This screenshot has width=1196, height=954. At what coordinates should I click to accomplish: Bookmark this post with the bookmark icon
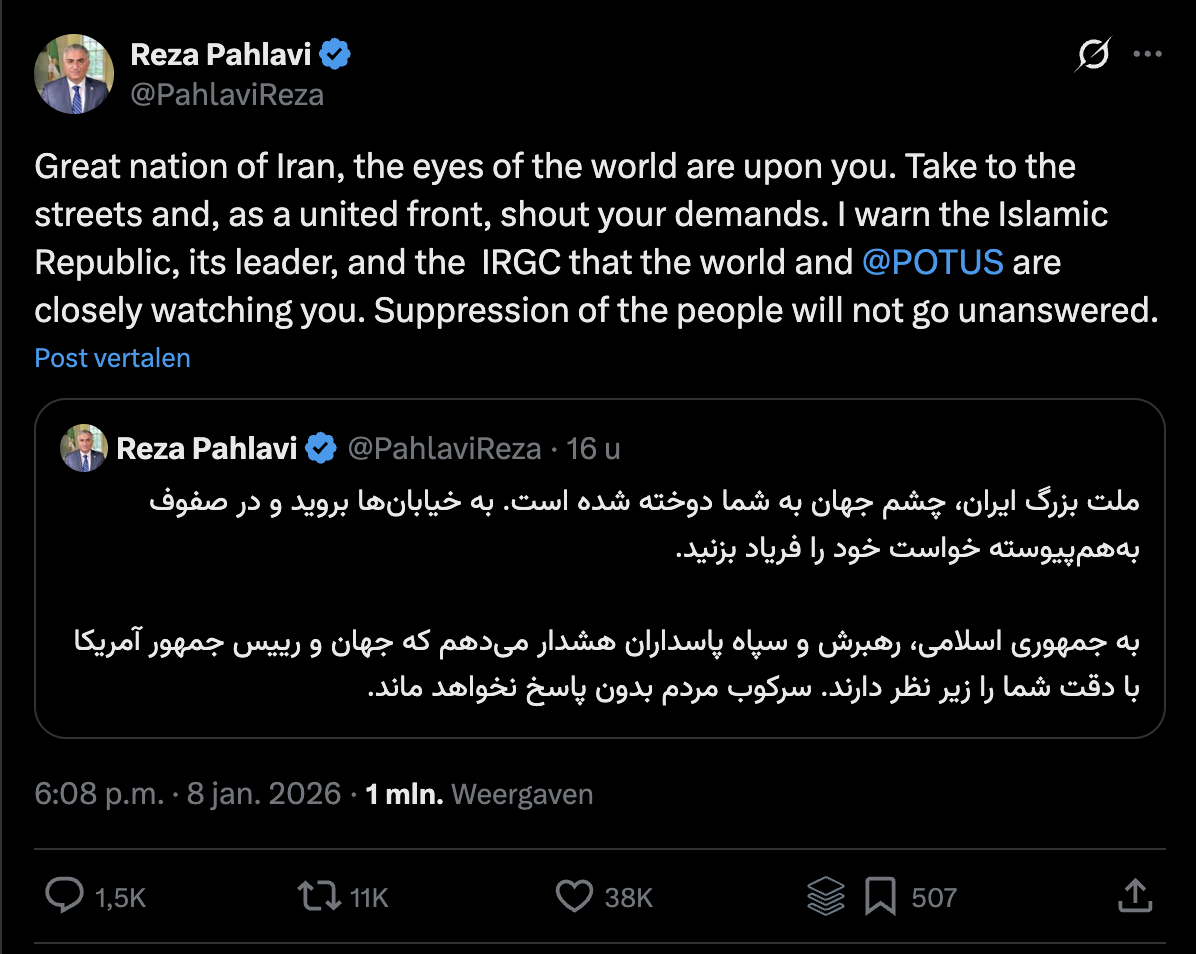click(x=880, y=896)
